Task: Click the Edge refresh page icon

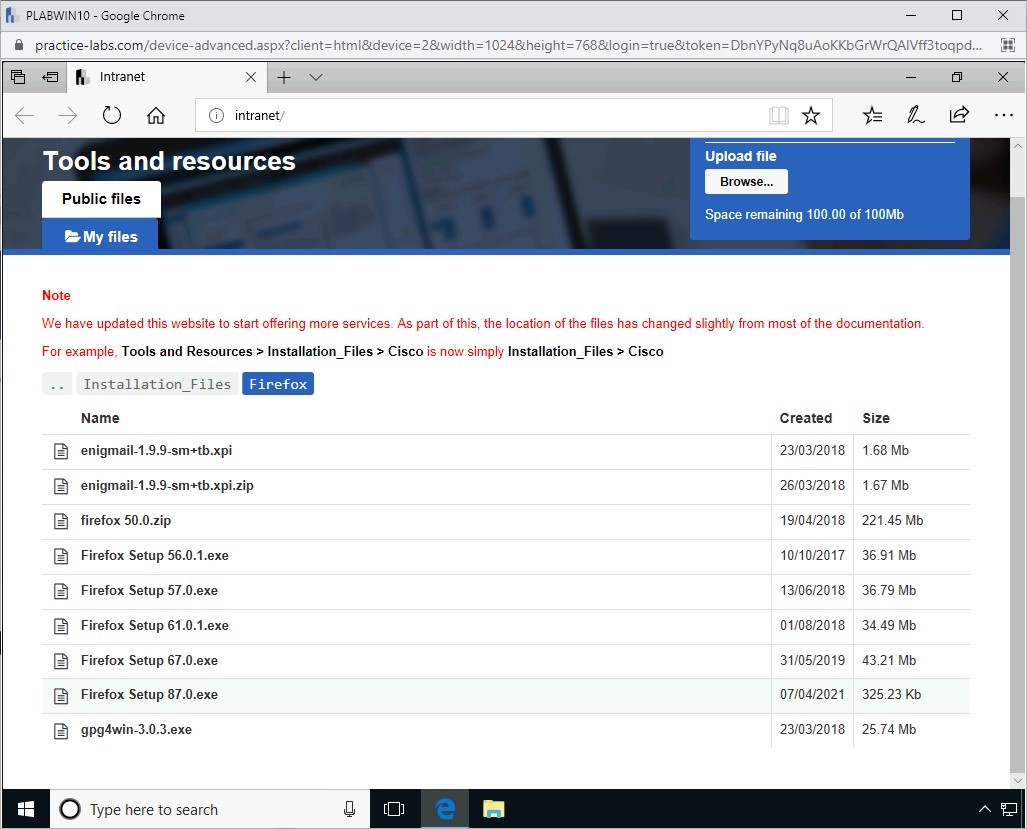Action: (x=112, y=116)
